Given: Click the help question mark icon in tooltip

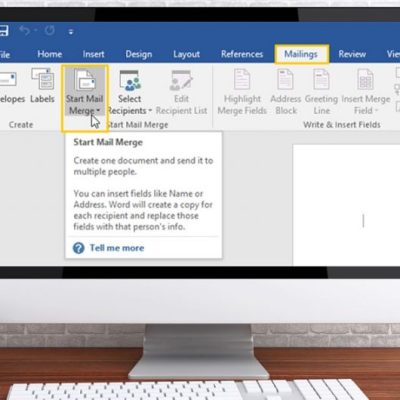Looking at the screenshot, I should point(79,248).
